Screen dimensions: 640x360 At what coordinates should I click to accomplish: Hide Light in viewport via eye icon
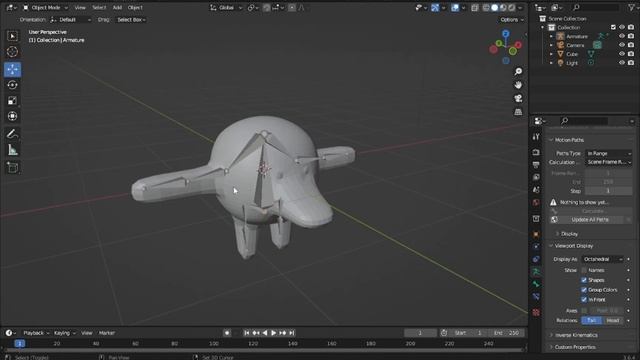click(x=622, y=63)
